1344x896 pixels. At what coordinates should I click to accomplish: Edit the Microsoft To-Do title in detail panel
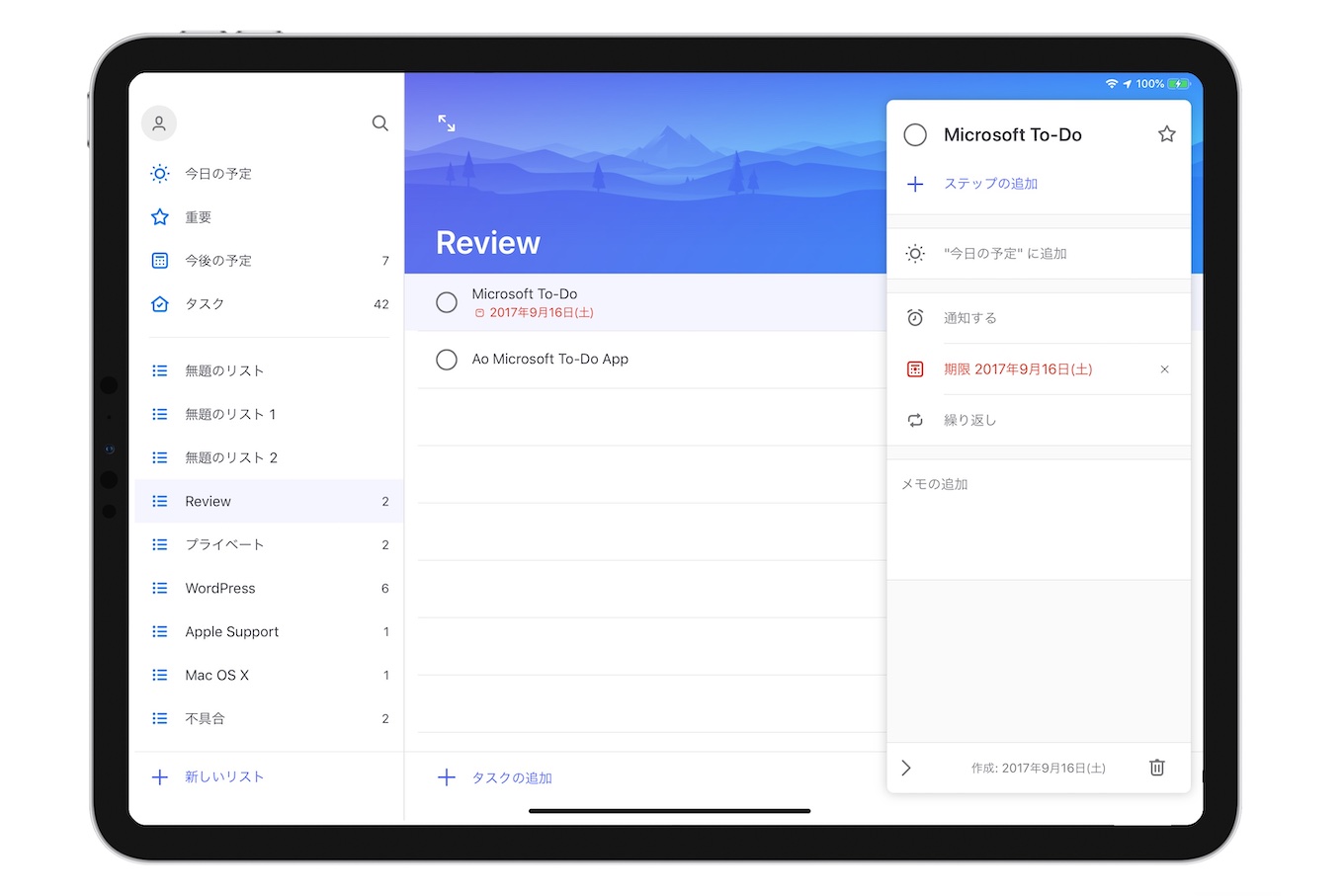(1013, 135)
